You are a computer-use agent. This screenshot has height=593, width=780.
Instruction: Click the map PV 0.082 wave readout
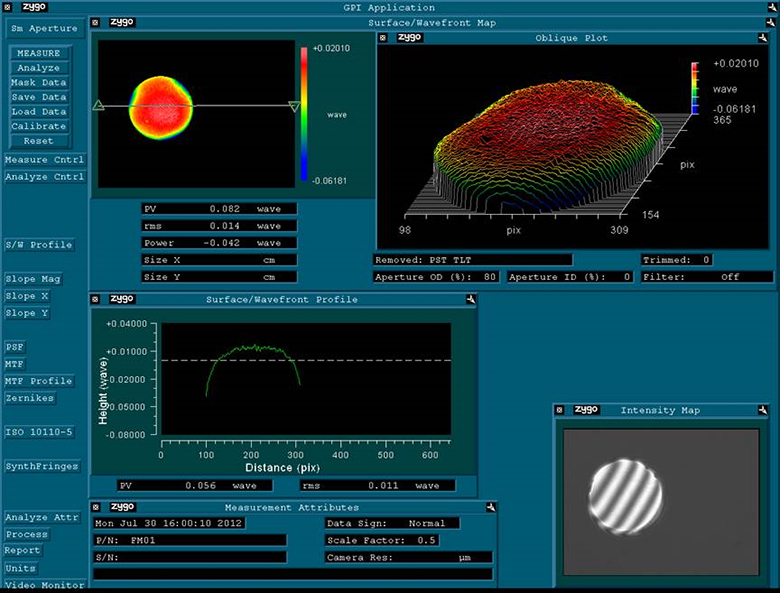pos(219,209)
